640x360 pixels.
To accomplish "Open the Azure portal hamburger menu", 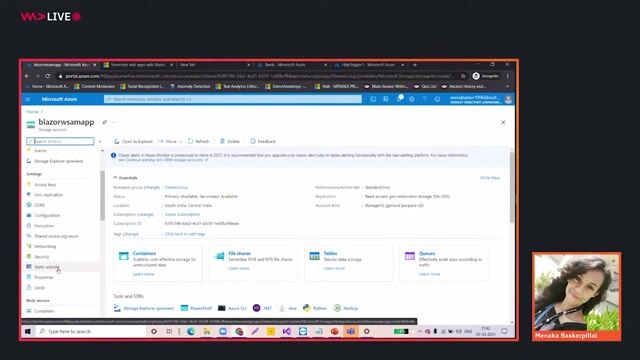I will pos(28,99).
